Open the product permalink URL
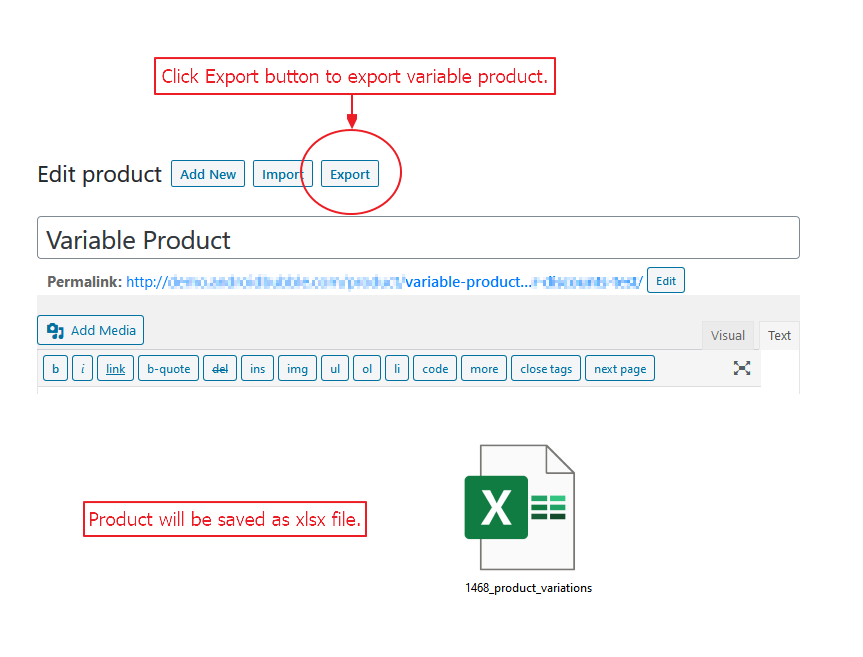 tap(384, 282)
